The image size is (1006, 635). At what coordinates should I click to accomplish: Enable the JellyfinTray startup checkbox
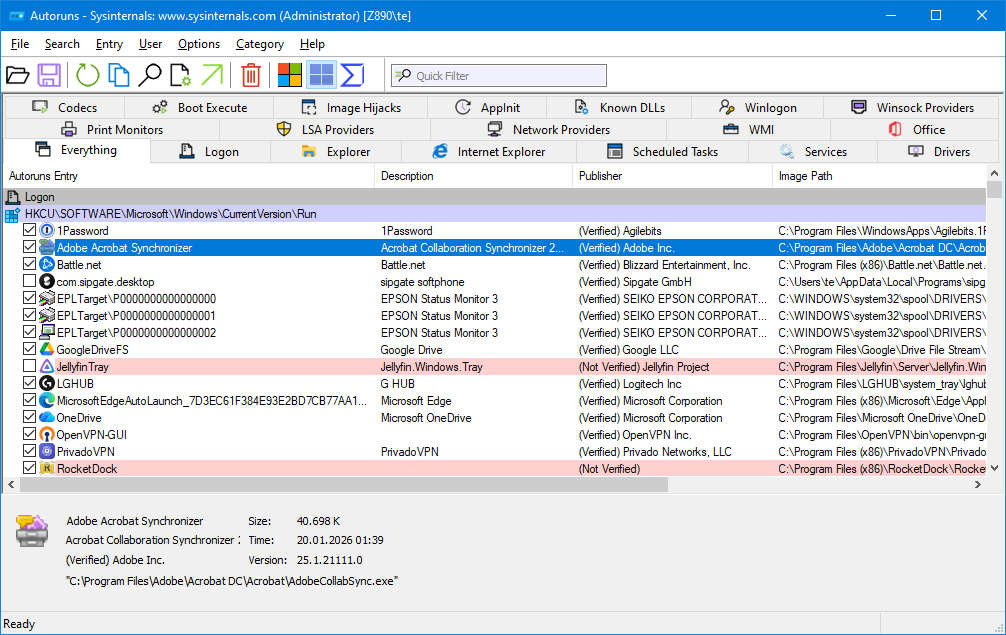tap(30, 367)
